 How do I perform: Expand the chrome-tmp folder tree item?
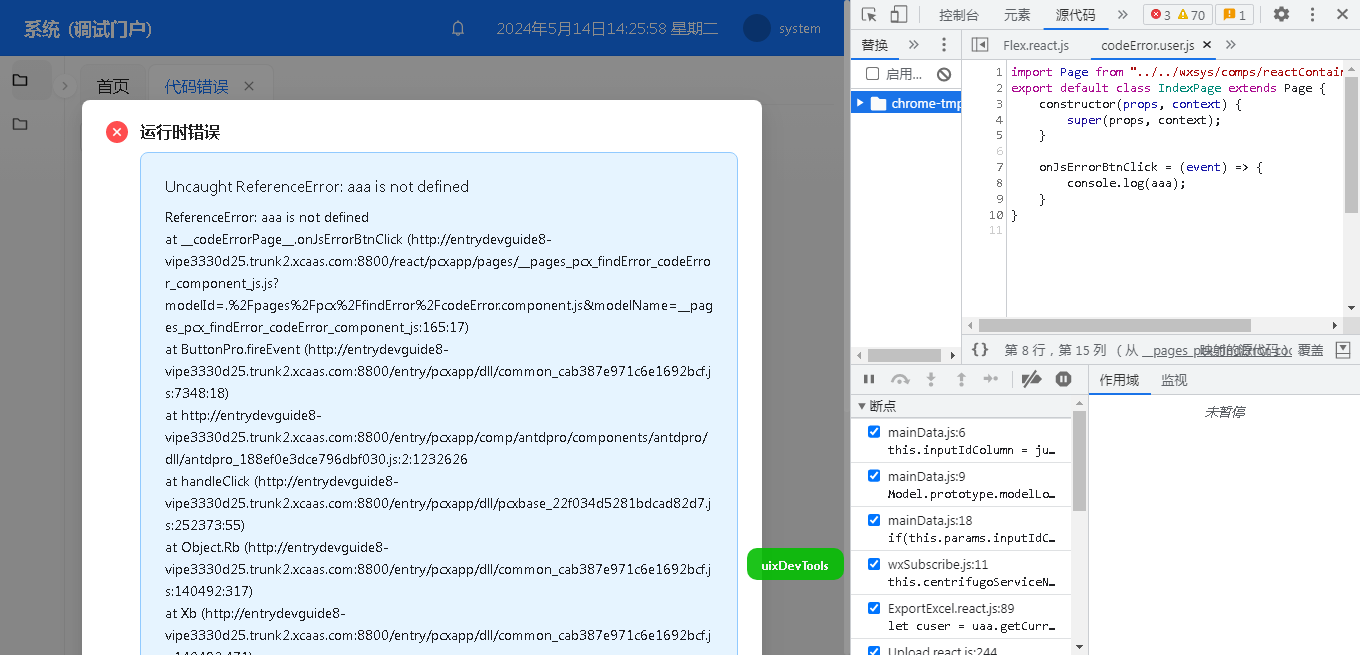pyautogui.click(x=859, y=103)
